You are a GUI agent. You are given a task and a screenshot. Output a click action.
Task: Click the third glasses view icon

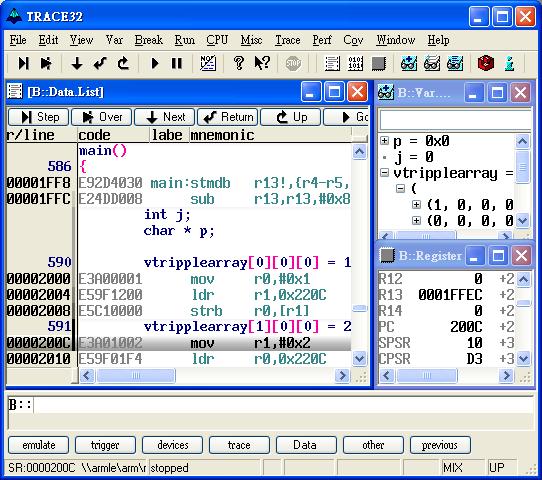click(455, 64)
